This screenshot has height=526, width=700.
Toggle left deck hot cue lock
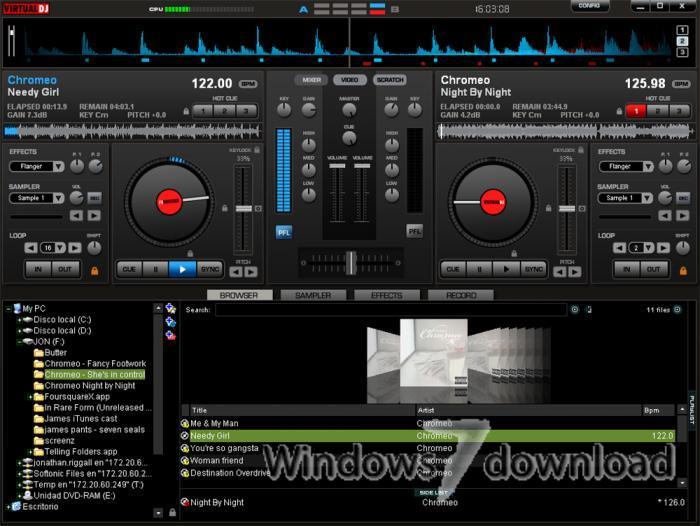pyautogui.click(x=186, y=111)
